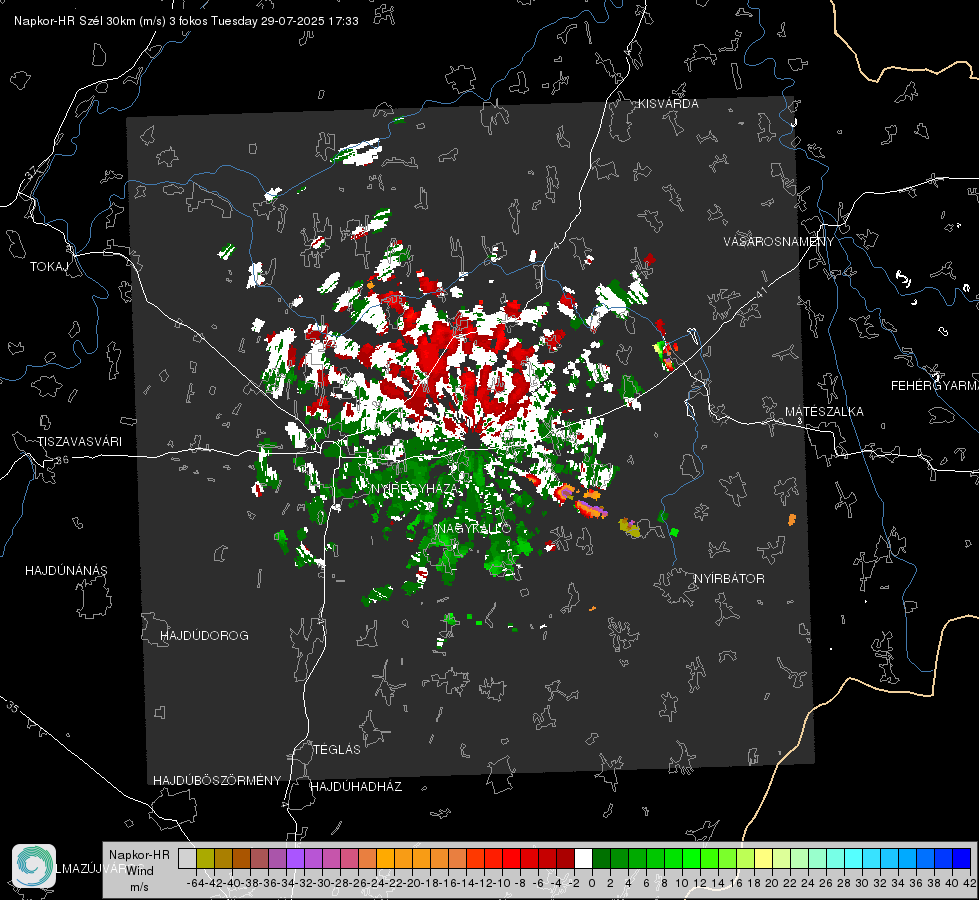Click the HAJDÚNÁNÁS label

pyautogui.click(x=66, y=571)
